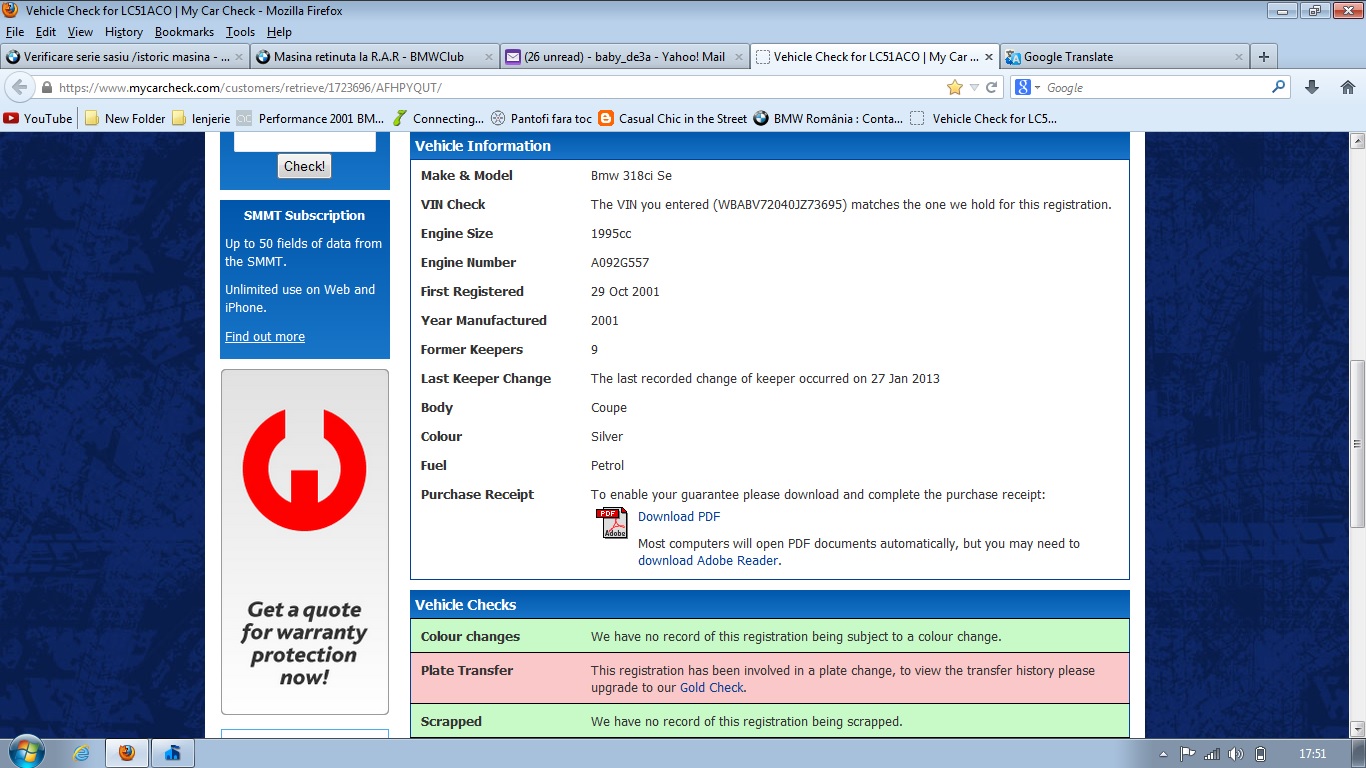Click the SMMT Subscription heading
The image size is (1366, 768).
[304, 216]
